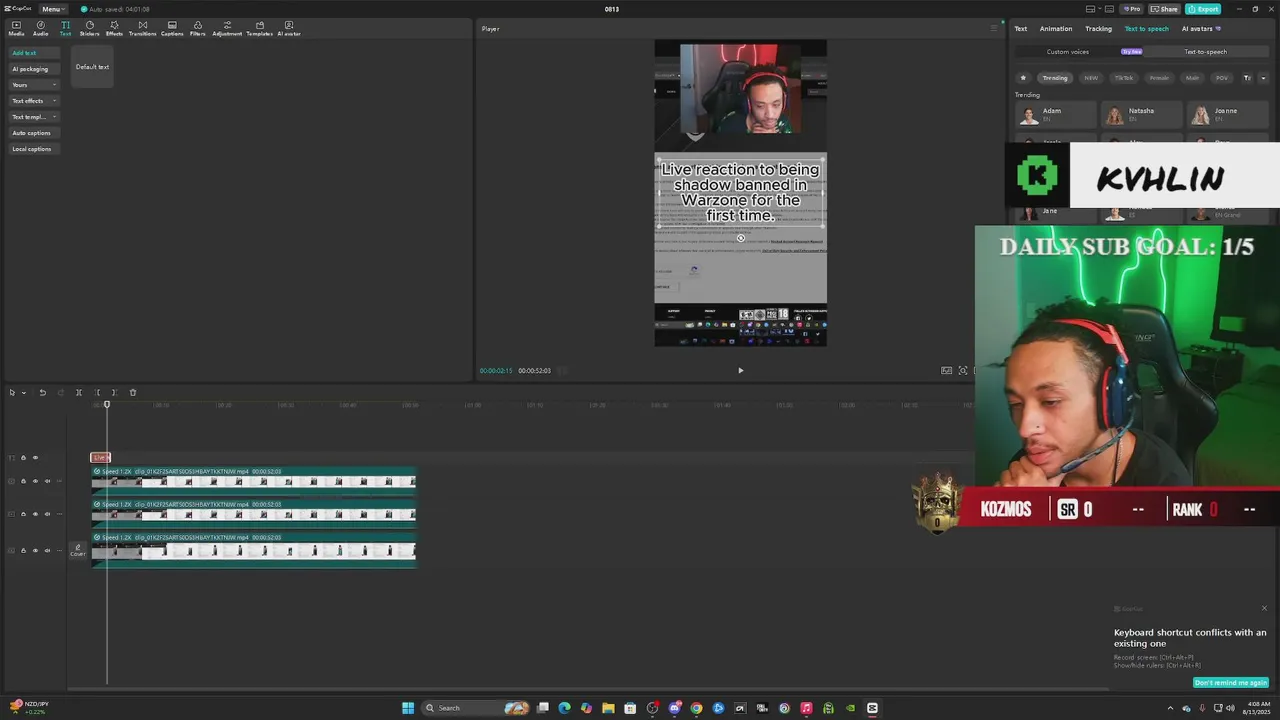Mute the main track beside Cover
The width and height of the screenshot is (1280, 720).
tap(47, 550)
